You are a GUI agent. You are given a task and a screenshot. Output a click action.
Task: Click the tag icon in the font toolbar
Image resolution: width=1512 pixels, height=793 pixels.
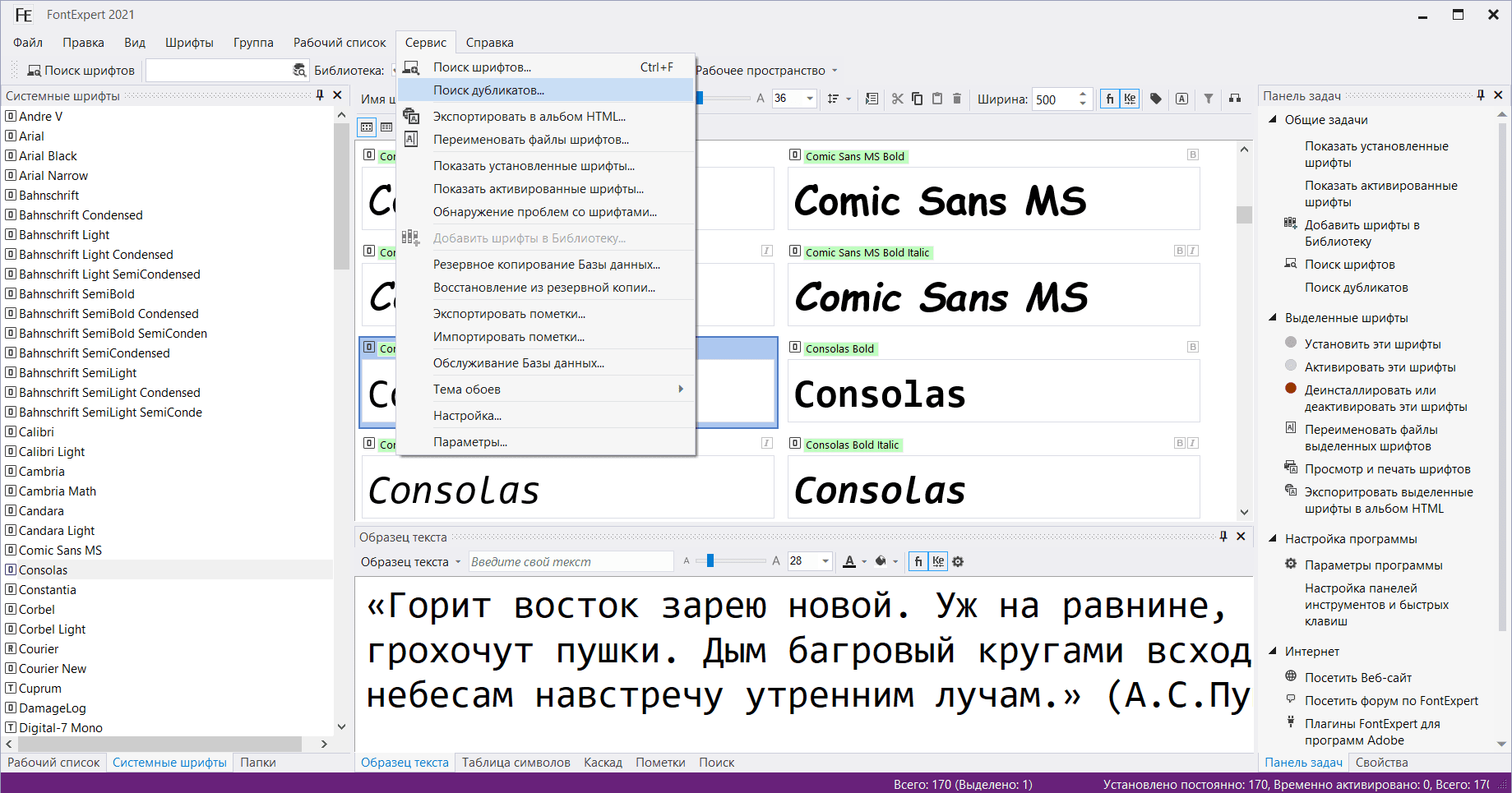[x=1155, y=99]
